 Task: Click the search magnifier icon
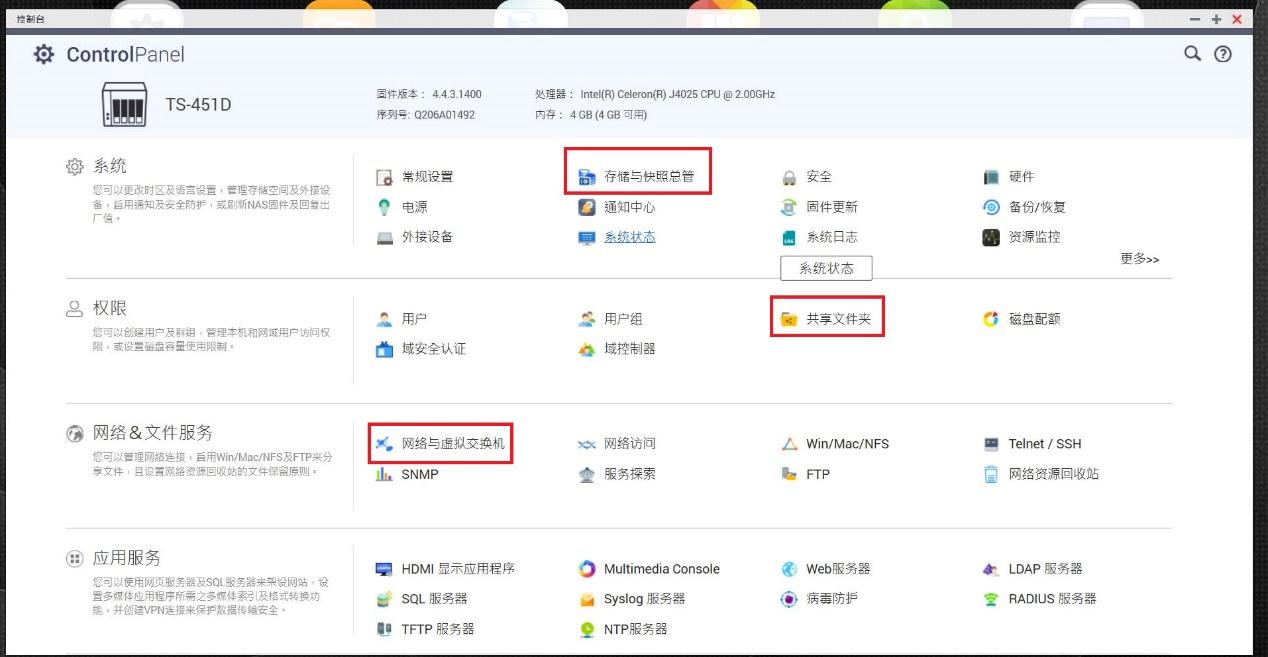click(1192, 54)
